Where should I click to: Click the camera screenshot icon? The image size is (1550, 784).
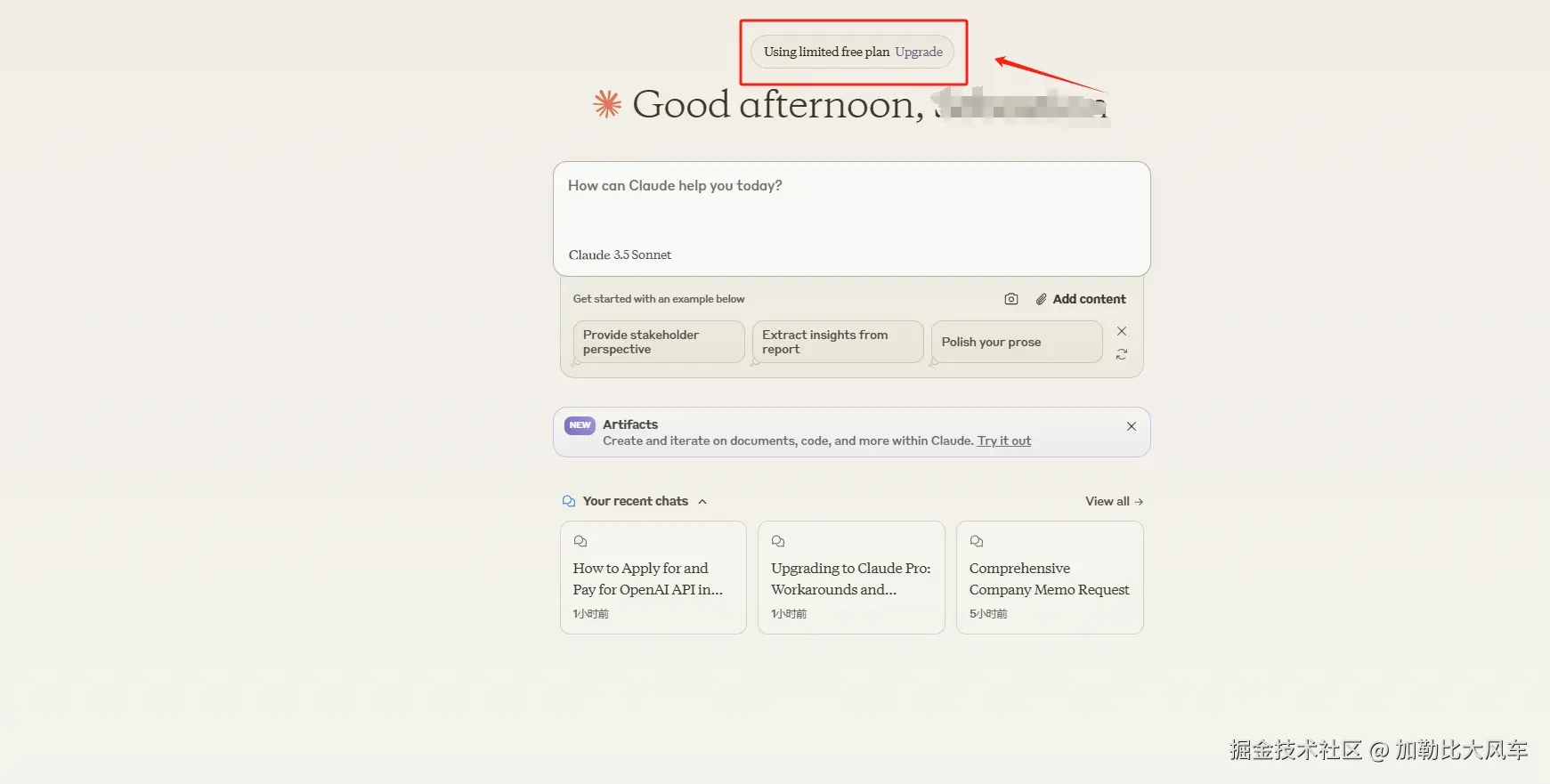coord(1011,299)
